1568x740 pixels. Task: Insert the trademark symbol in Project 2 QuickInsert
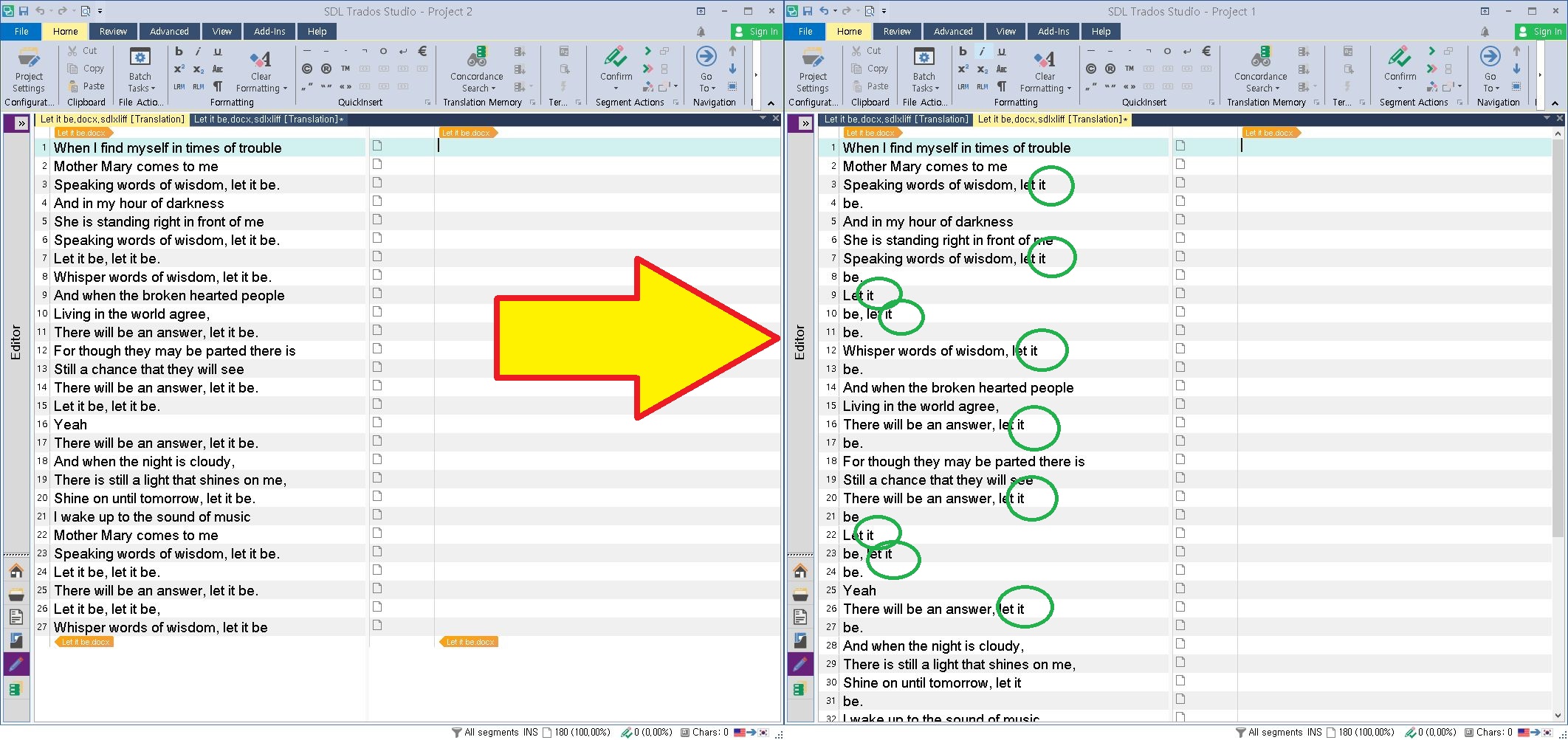(345, 69)
